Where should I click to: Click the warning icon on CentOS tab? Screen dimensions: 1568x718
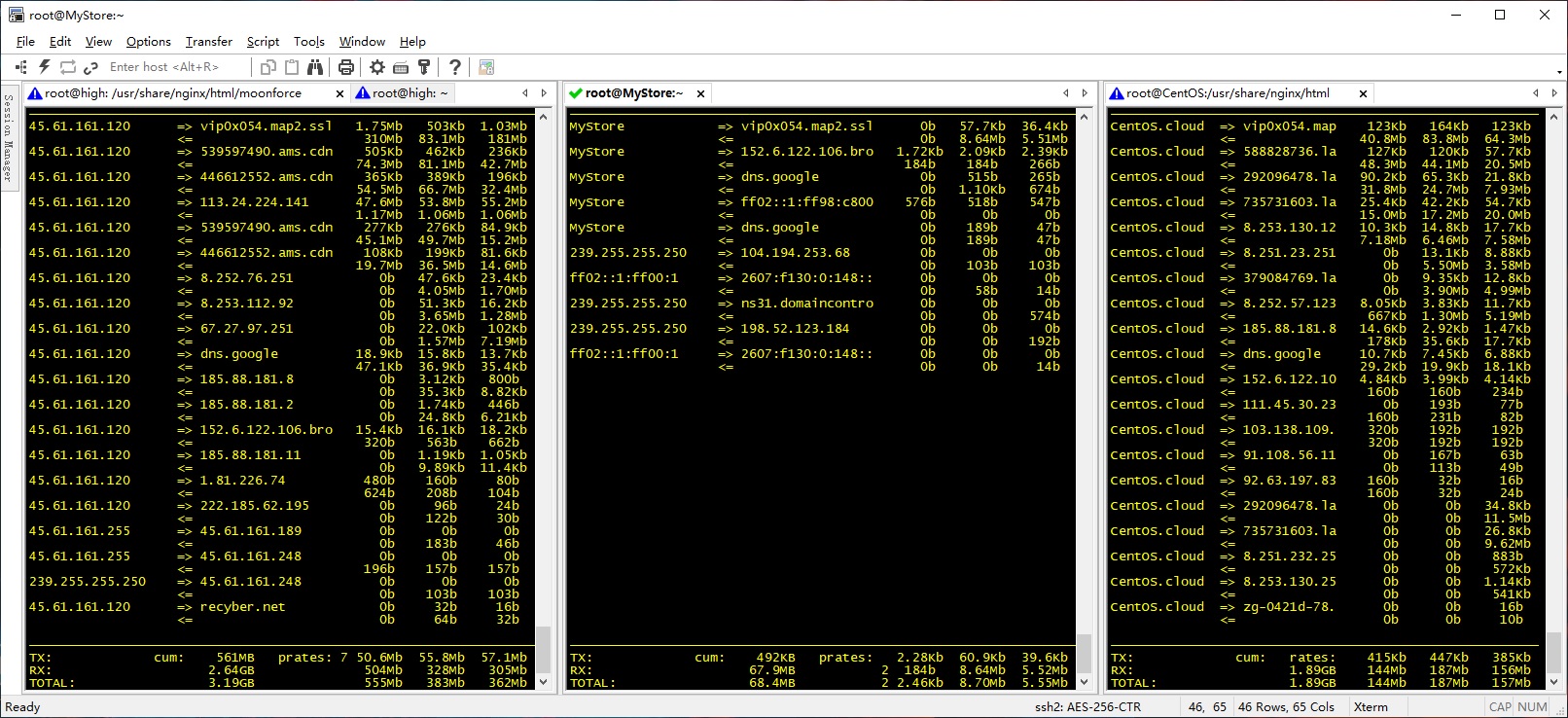tap(1117, 93)
